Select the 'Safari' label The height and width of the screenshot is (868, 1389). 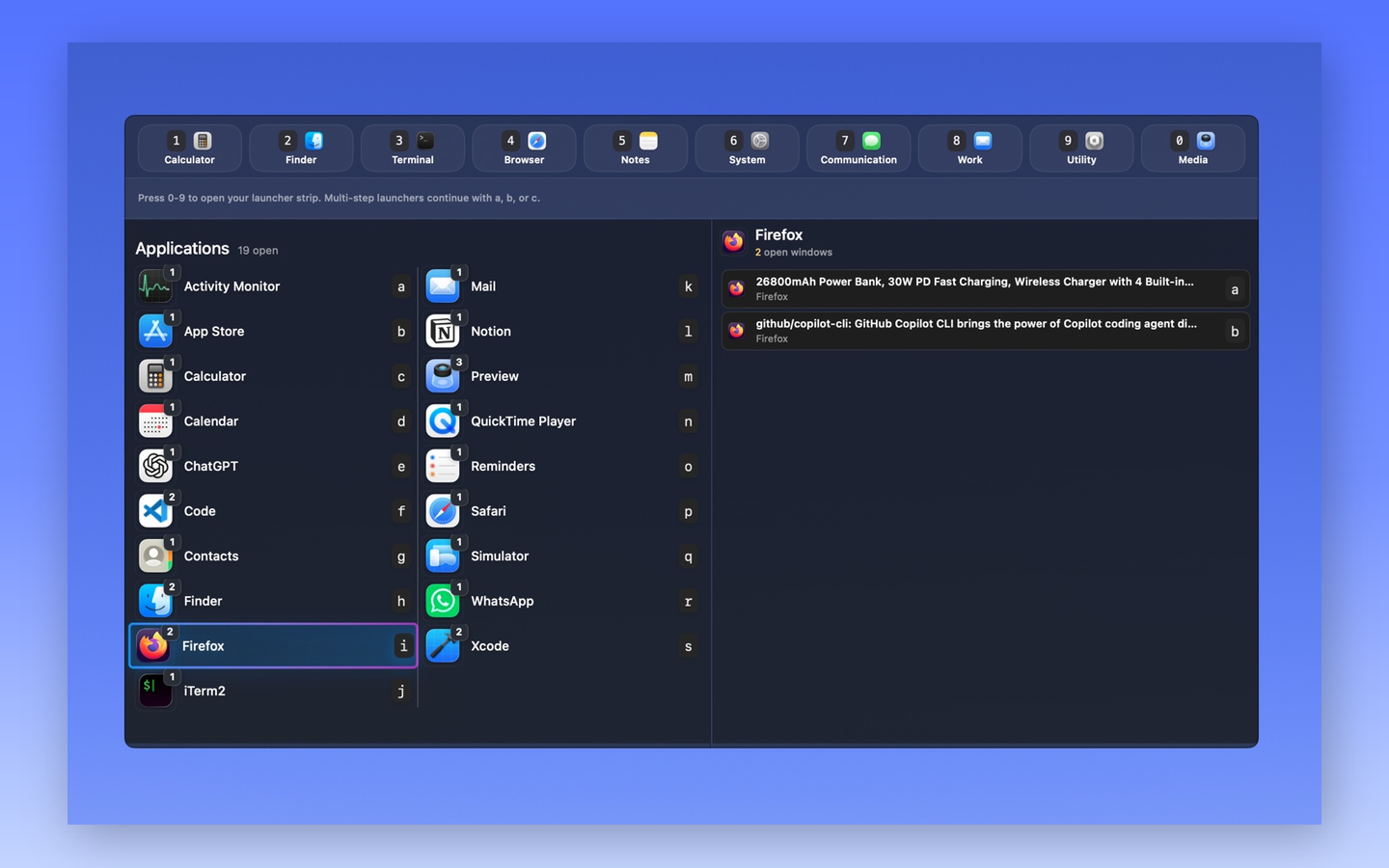click(x=488, y=511)
